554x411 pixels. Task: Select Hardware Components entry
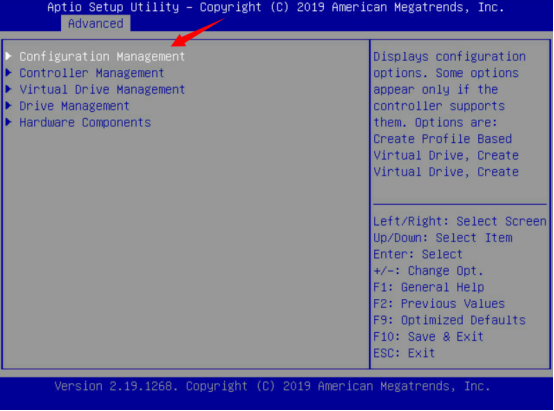(85, 122)
